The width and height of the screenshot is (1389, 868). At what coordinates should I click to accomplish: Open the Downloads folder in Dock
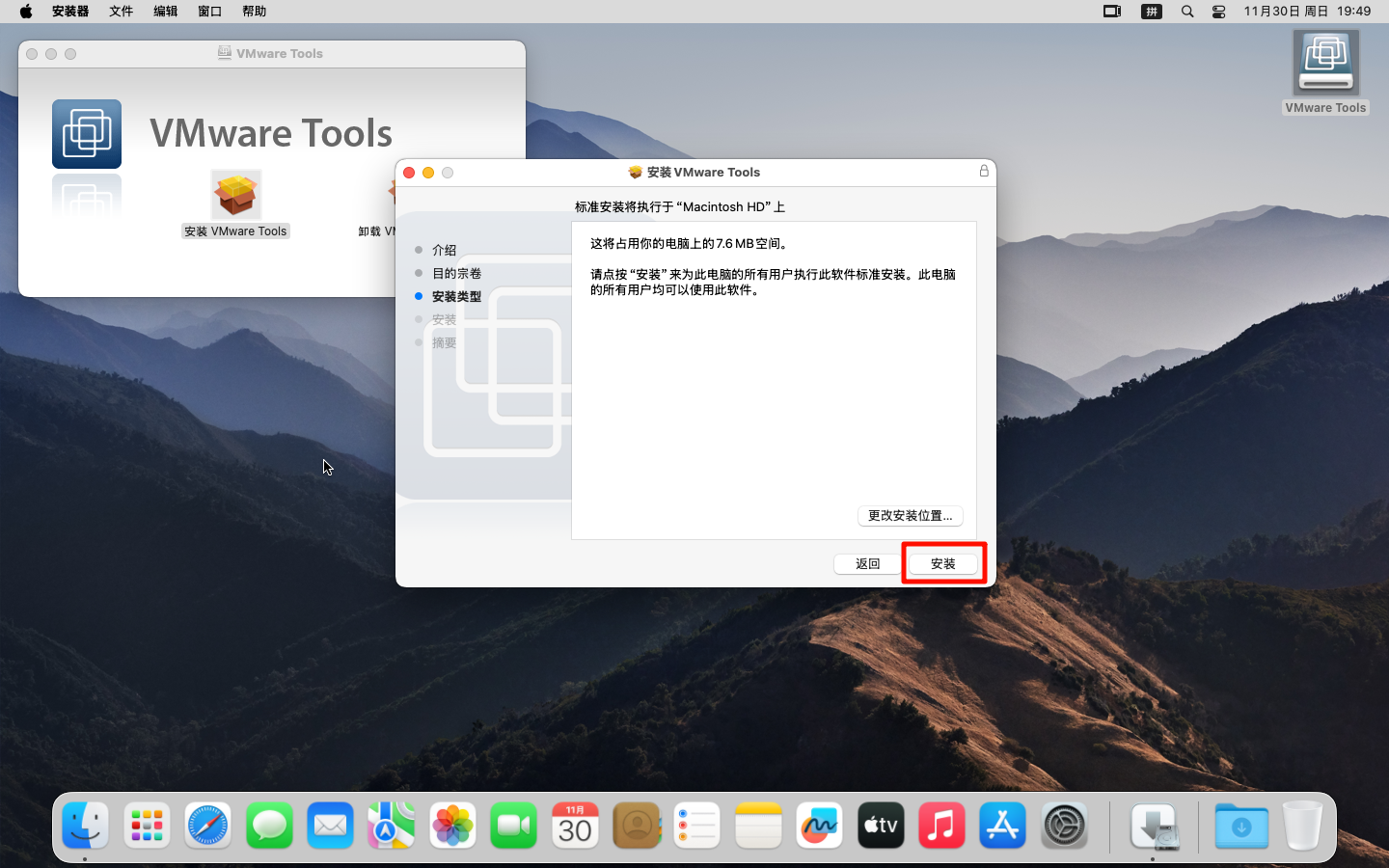pos(1241,826)
